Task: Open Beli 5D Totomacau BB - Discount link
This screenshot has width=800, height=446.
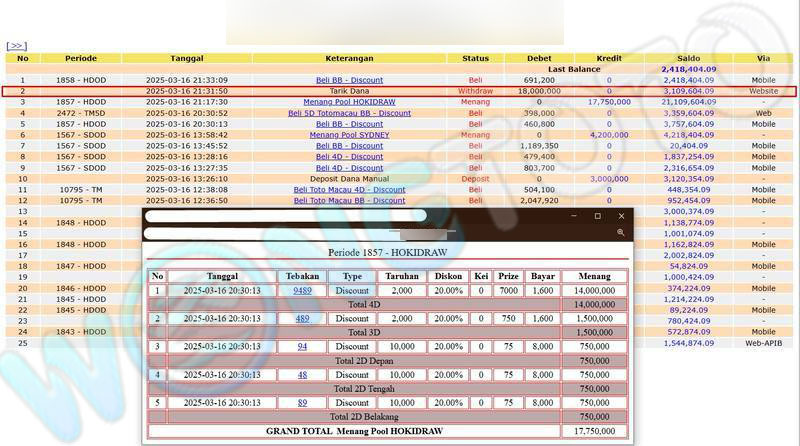Action: (349, 113)
